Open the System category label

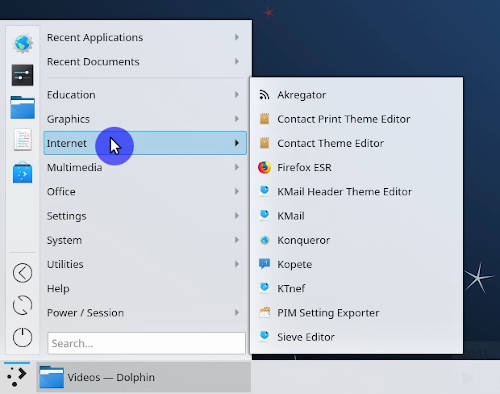pyautogui.click(x=64, y=240)
